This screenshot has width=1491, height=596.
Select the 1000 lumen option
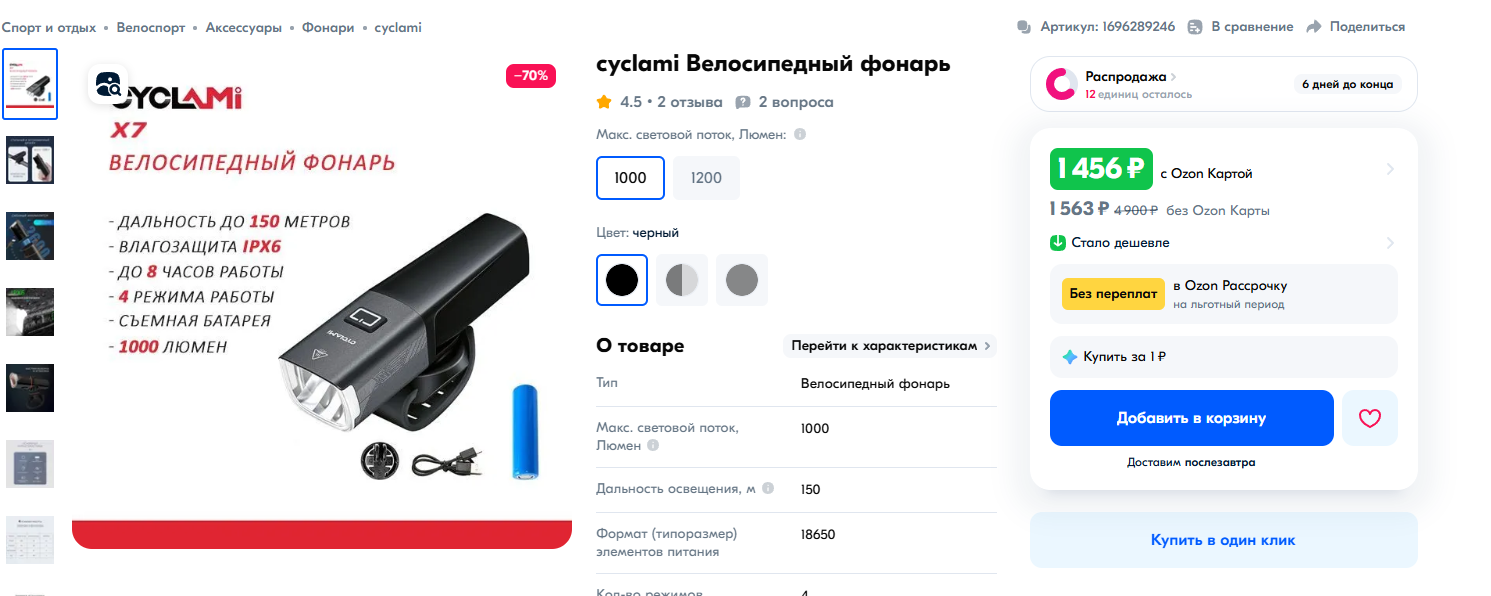[x=630, y=178]
